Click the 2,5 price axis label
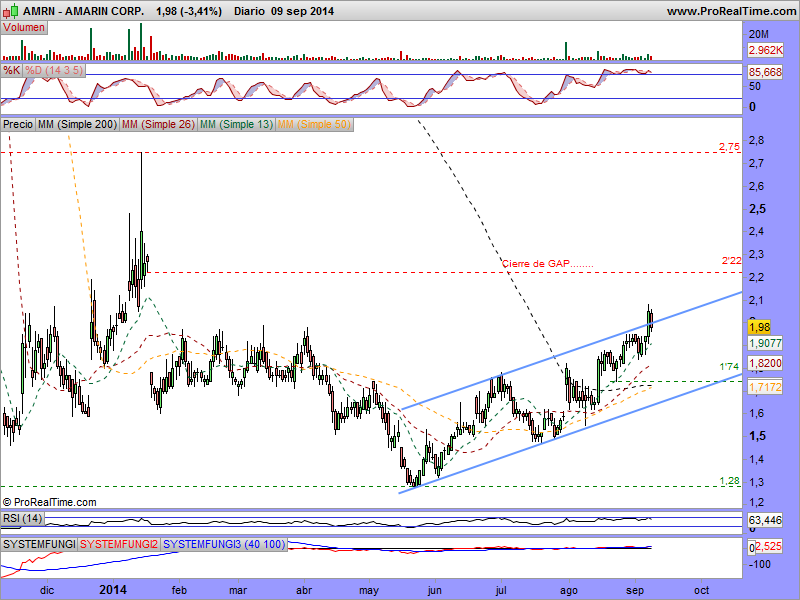800x600 pixels. click(758, 209)
